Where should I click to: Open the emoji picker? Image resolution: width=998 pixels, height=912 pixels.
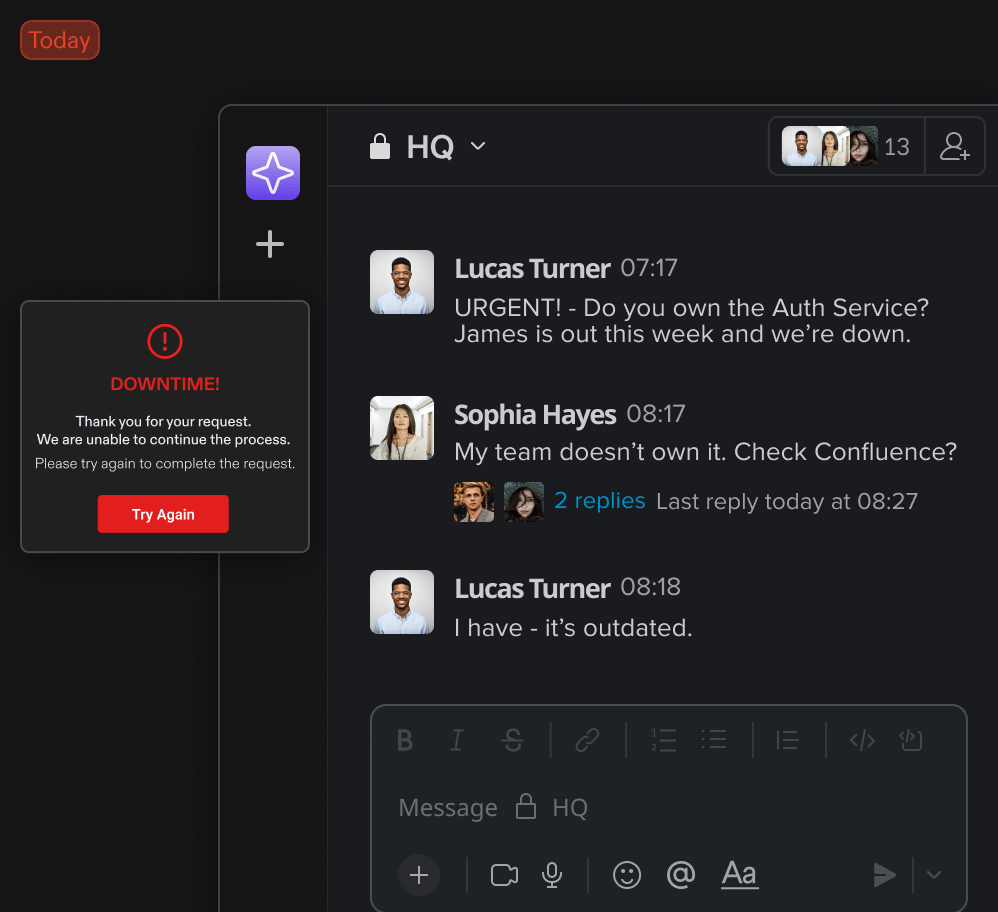tap(627, 874)
